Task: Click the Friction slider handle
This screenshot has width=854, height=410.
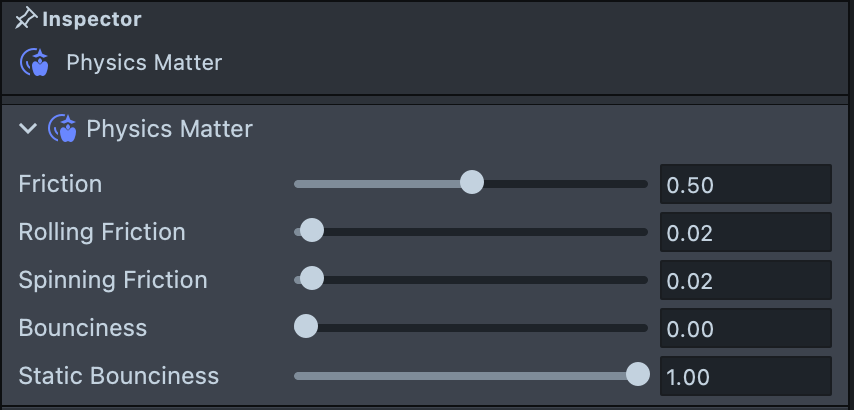Action: click(x=471, y=183)
